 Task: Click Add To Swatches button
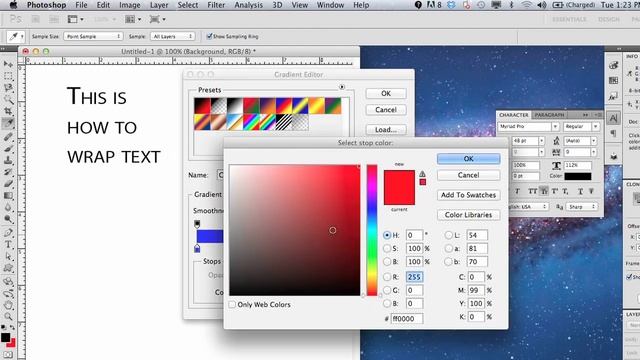469,195
